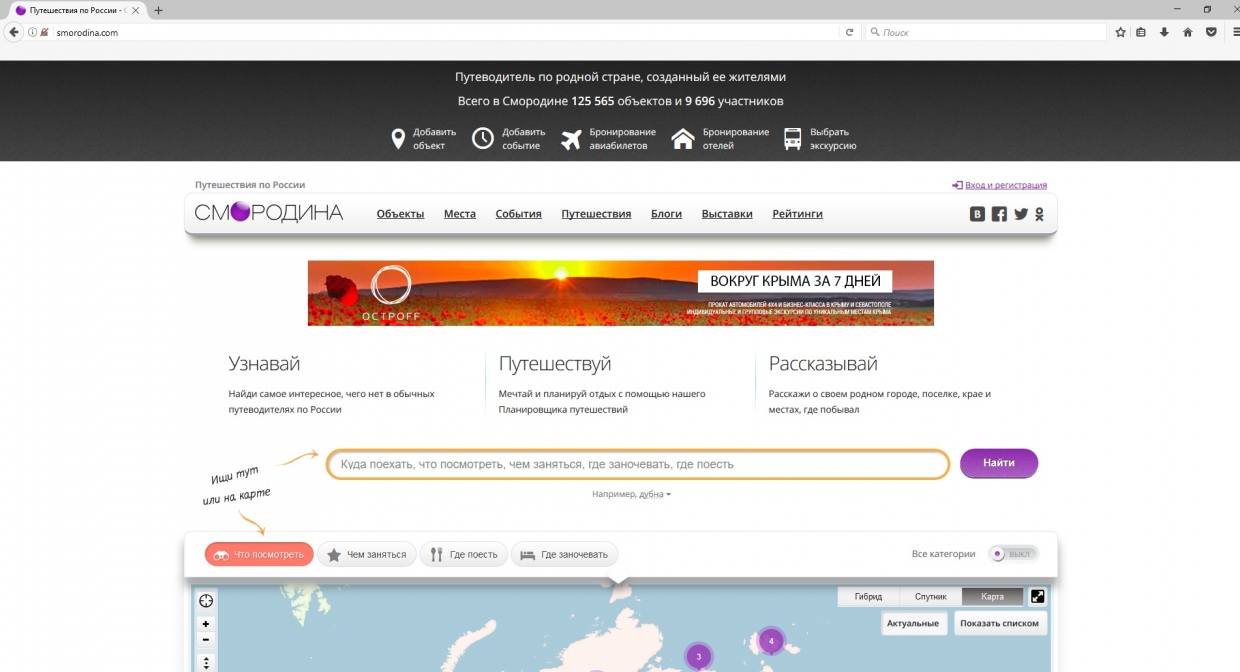This screenshot has height=672, width=1240.
Task: Click the browser Поиск search box
Action: tap(987, 32)
